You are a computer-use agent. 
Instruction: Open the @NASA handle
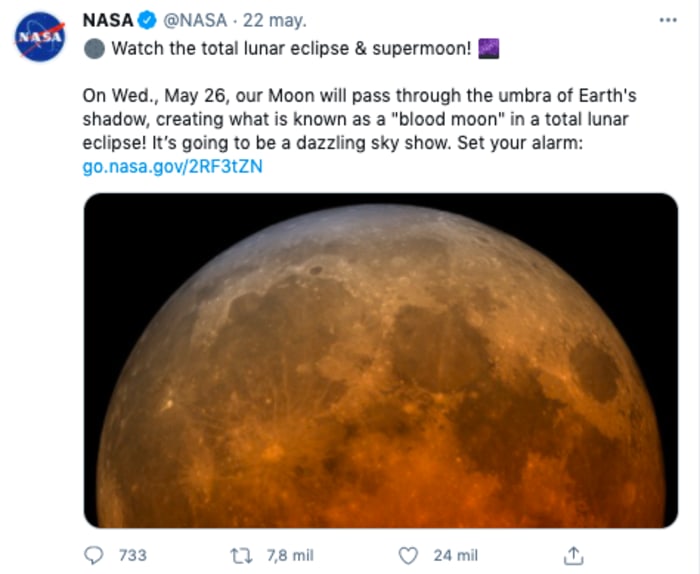click(192, 19)
